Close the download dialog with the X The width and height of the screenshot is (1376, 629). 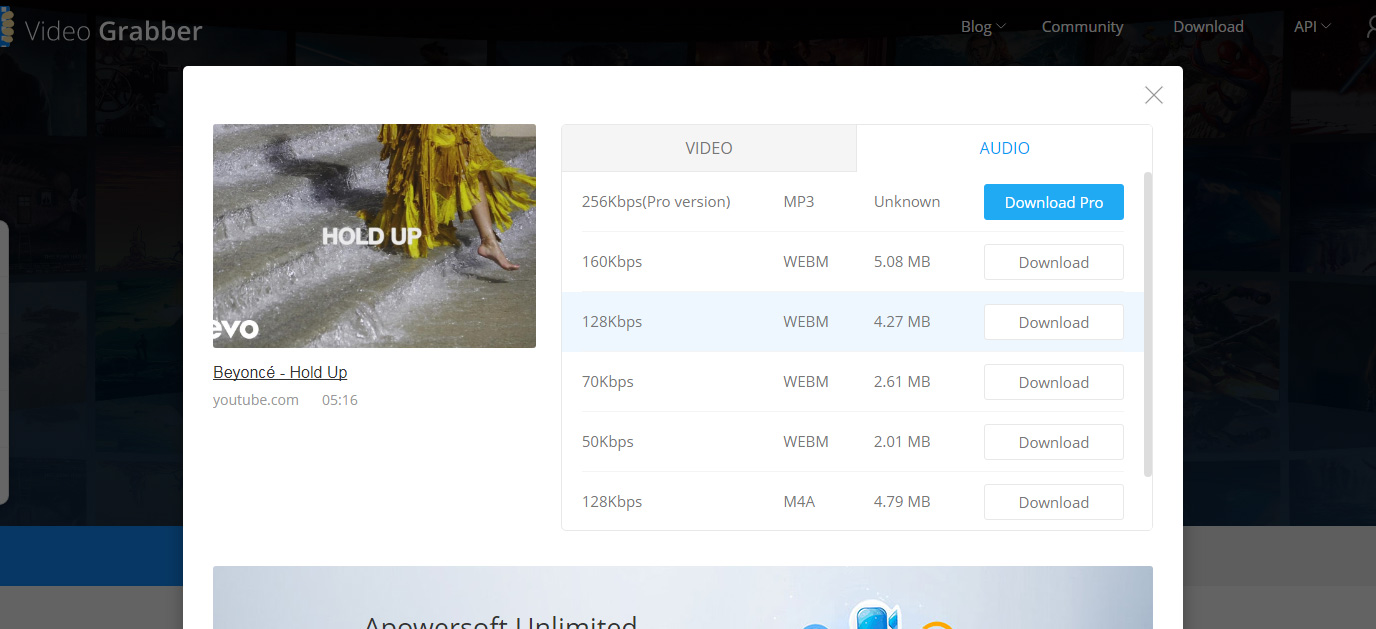coord(1153,95)
